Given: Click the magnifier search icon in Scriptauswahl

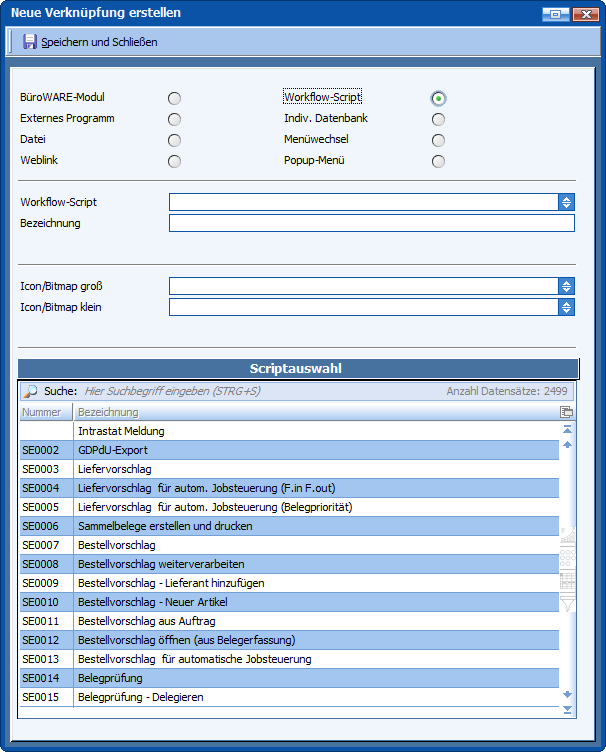Looking at the screenshot, I should (x=30, y=392).
